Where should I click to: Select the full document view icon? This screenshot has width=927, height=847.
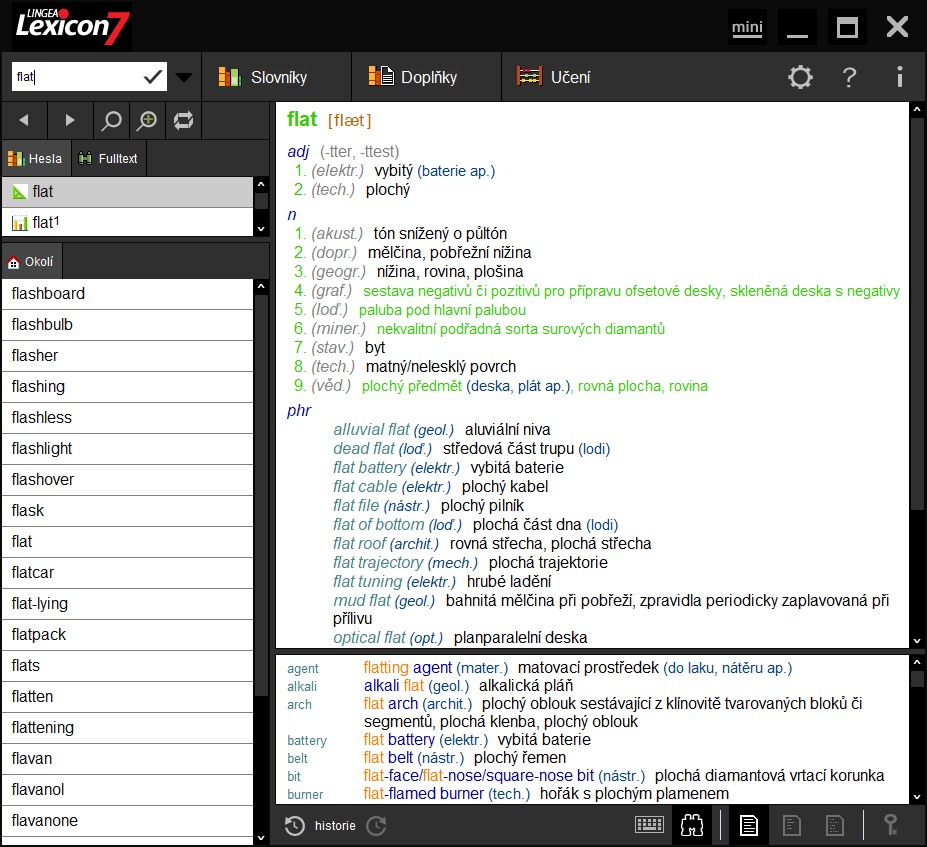click(x=748, y=825)
